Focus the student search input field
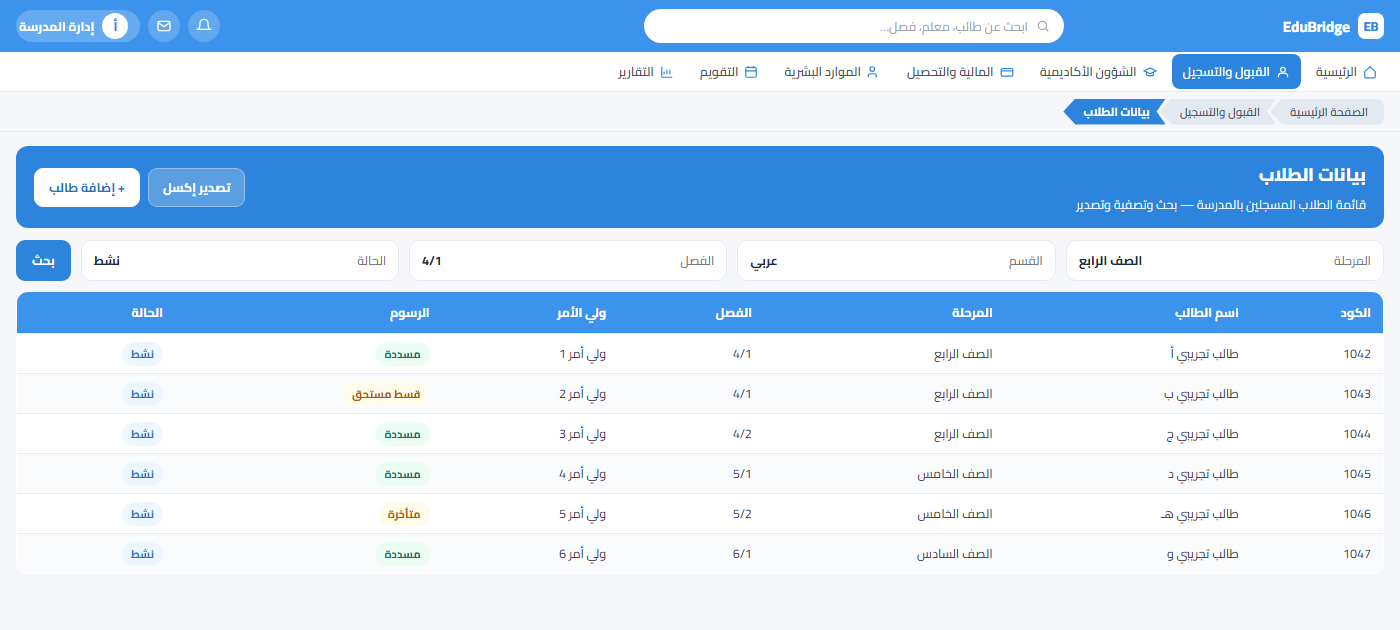Image resolution: width=1400 pixels, height=630 pixels. click(854, 27)
